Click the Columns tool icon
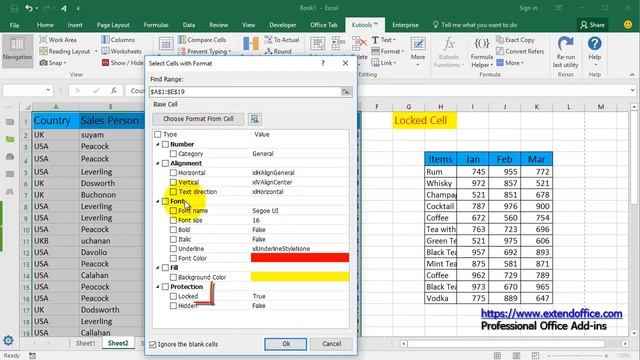This screenshot has width=640, height=360. pyautogui.click(x=105, y=40)
